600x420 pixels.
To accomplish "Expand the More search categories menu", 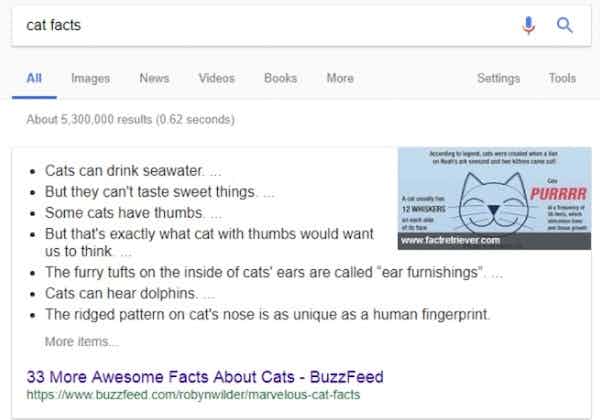I will (339, 78).
